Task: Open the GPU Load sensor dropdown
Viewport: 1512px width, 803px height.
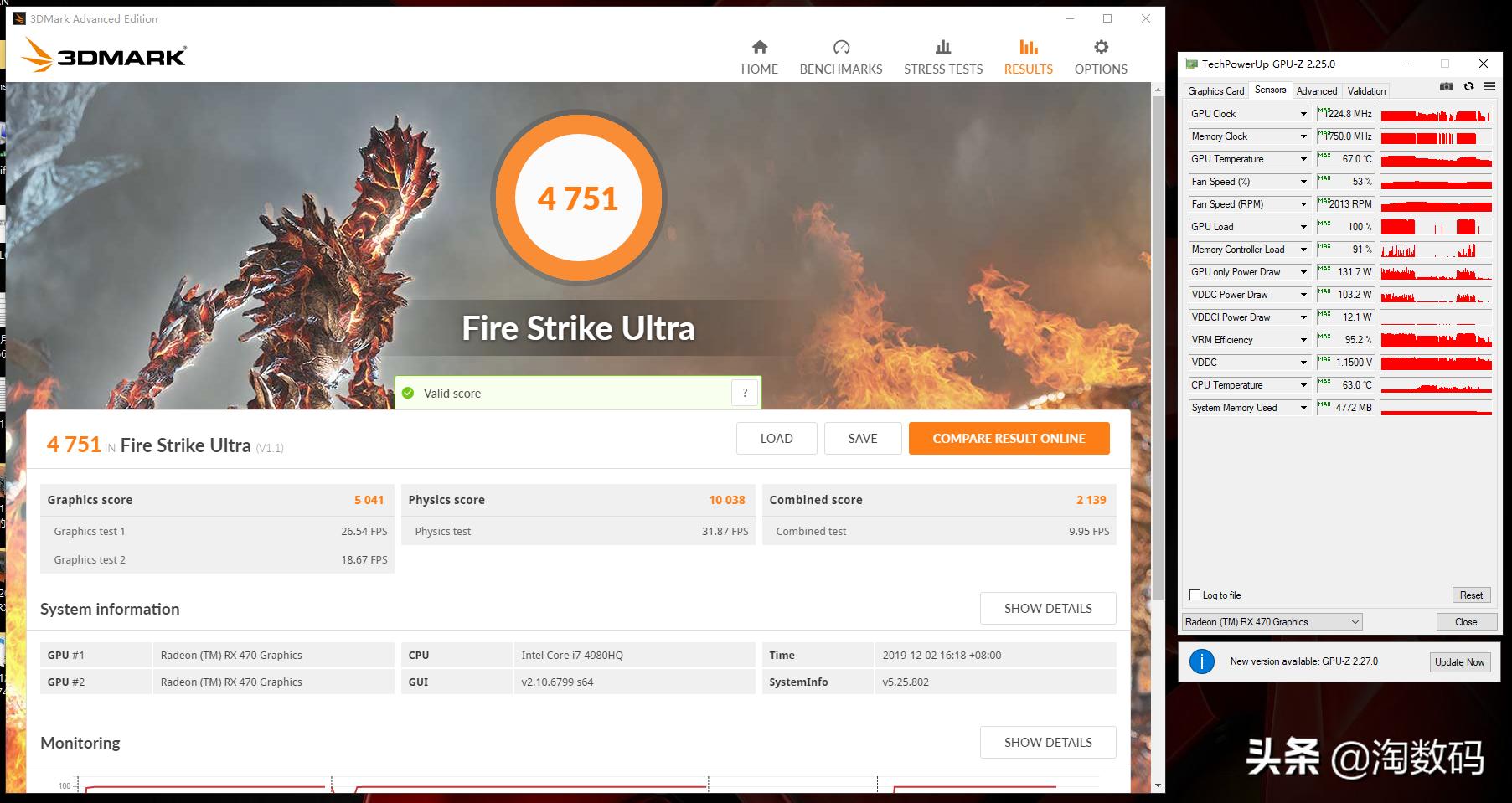Action: tap(1303, 227)
